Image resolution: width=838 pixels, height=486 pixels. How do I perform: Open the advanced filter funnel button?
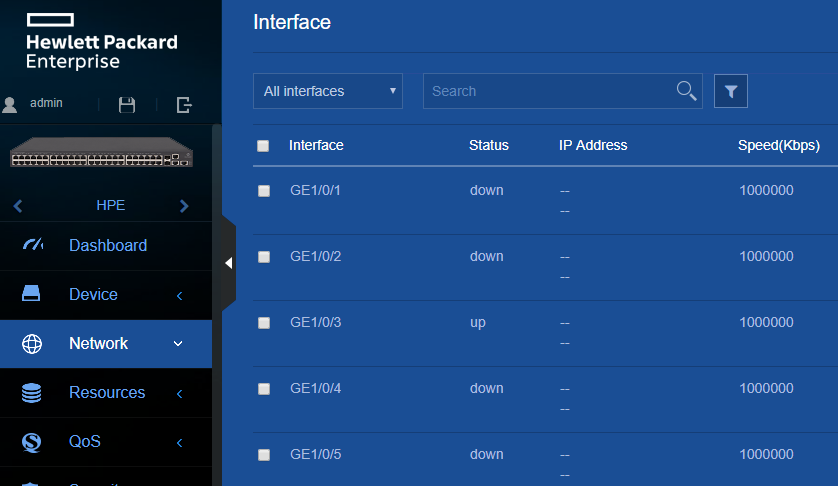(731, 91)
